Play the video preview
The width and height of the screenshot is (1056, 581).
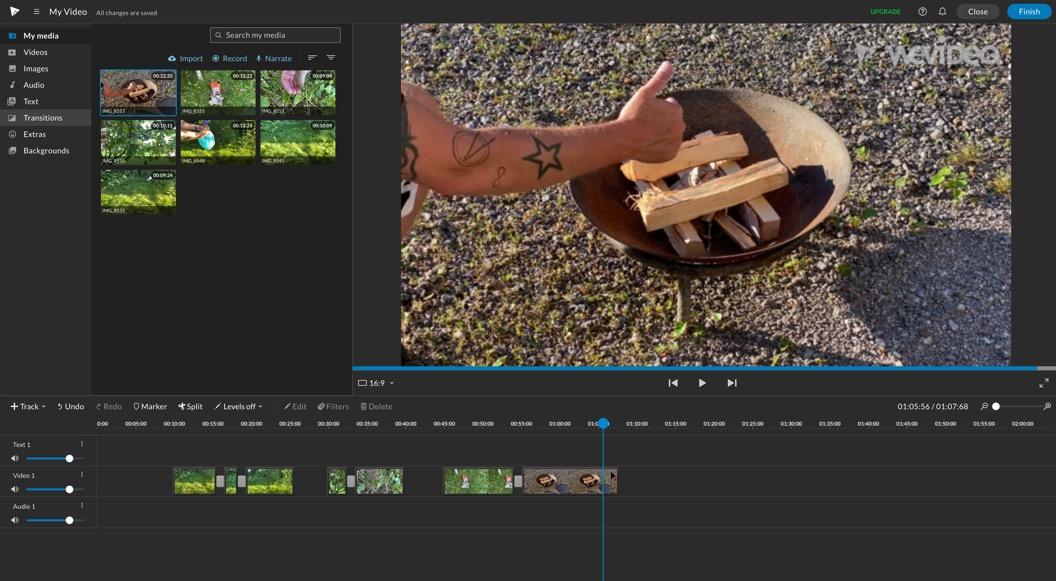702,382
